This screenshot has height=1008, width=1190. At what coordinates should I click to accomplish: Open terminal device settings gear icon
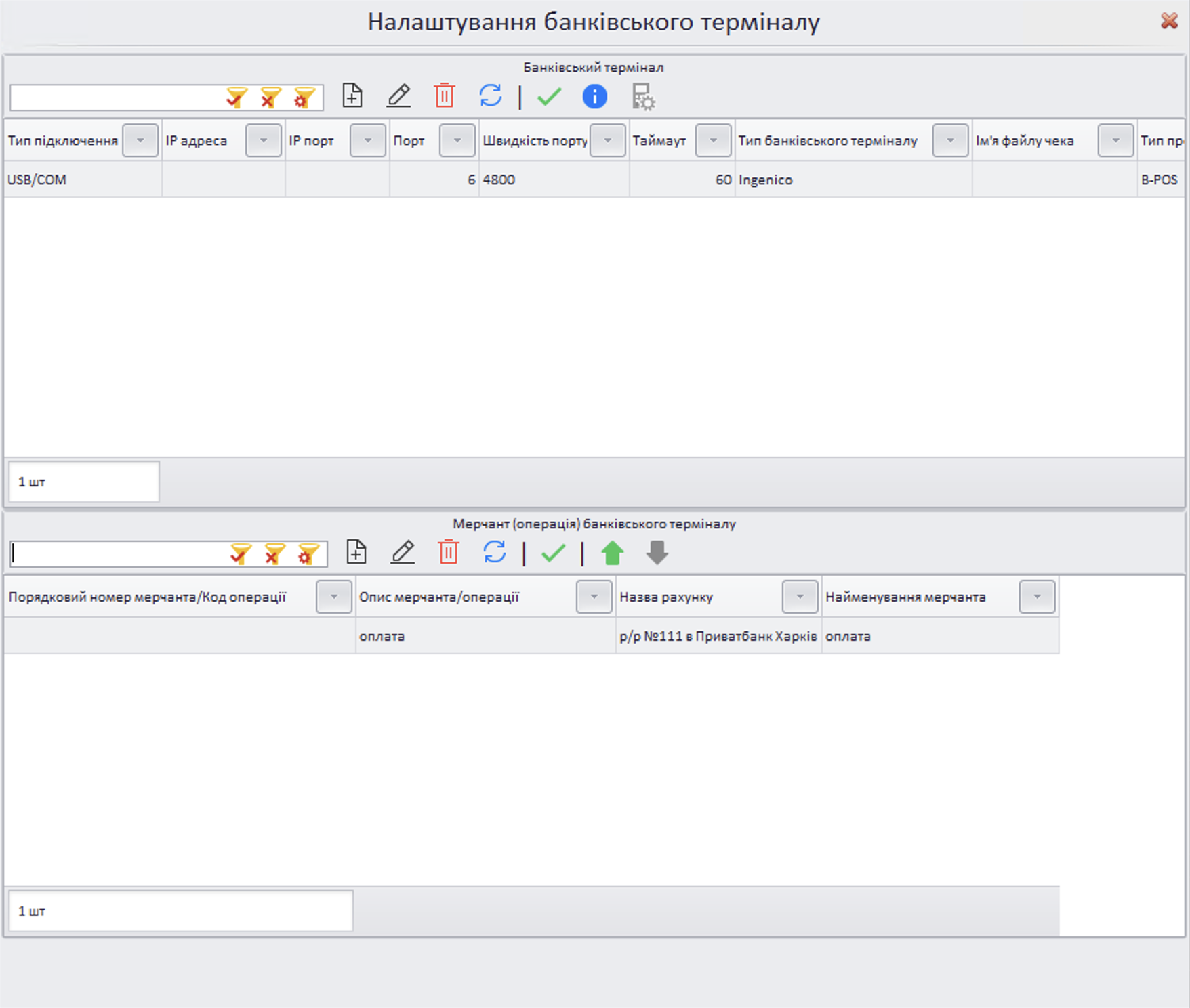point(643,97)
